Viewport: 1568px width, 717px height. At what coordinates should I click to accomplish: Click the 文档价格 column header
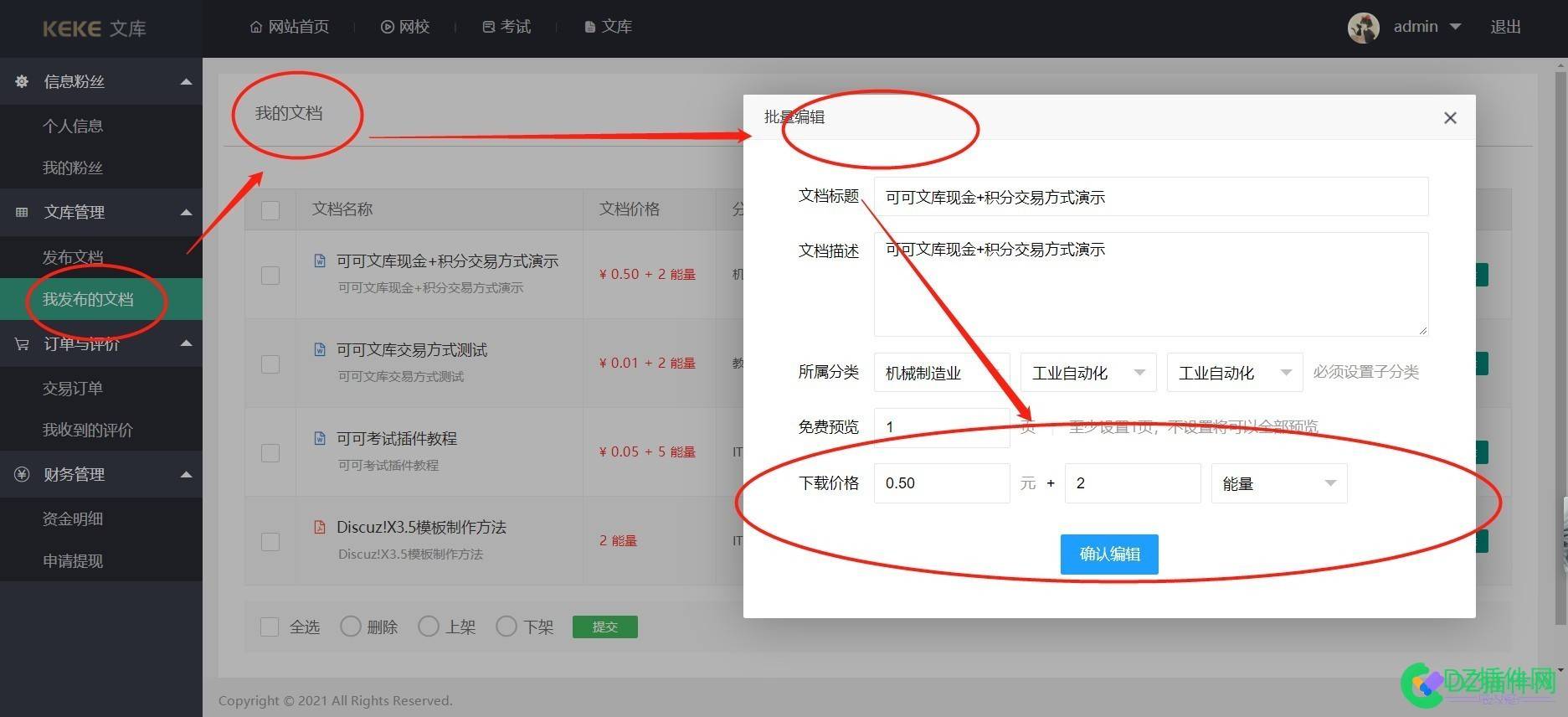[630, 209]
